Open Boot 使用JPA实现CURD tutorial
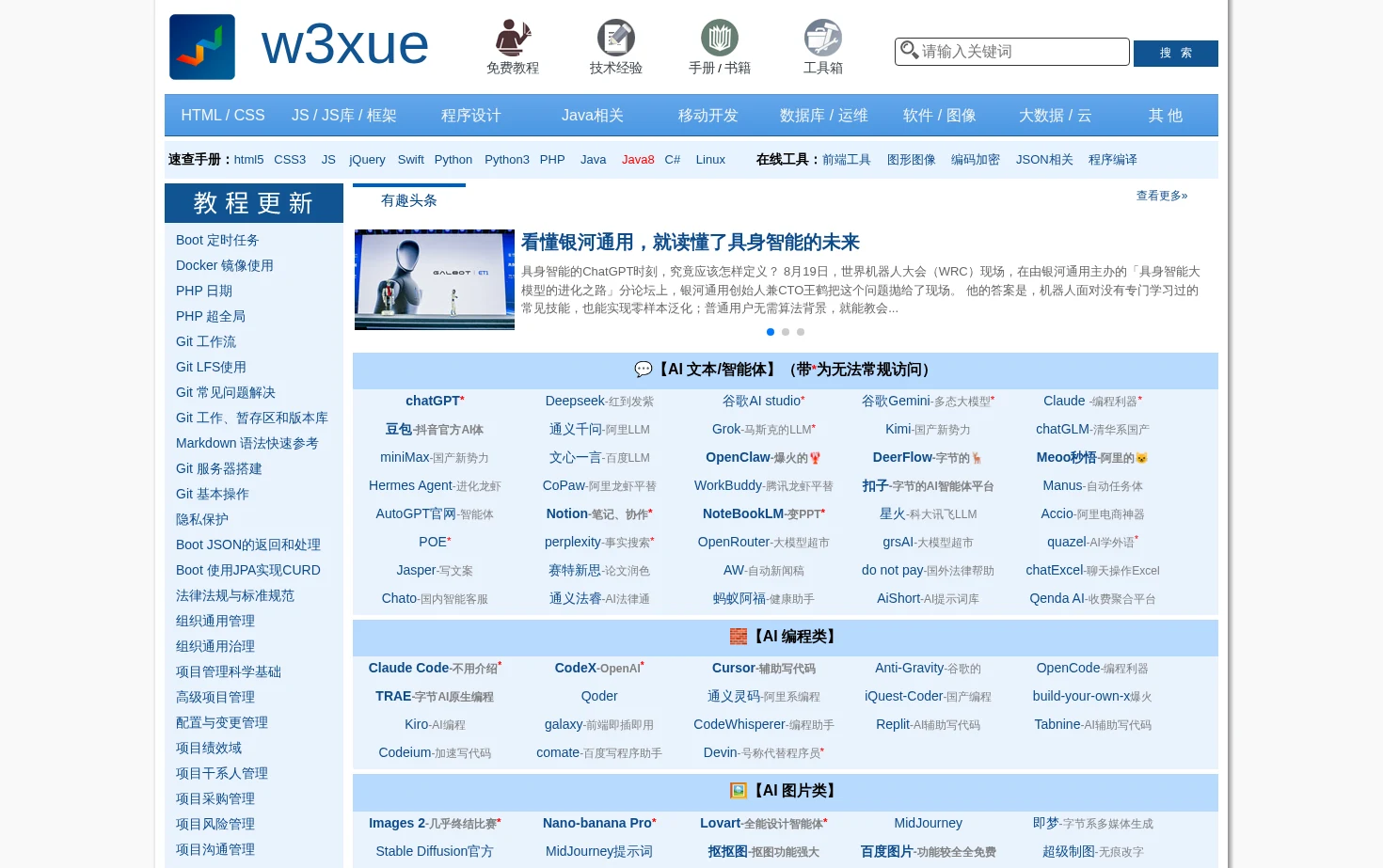Viewport: 1383px width, 868px height. [248, 571]
